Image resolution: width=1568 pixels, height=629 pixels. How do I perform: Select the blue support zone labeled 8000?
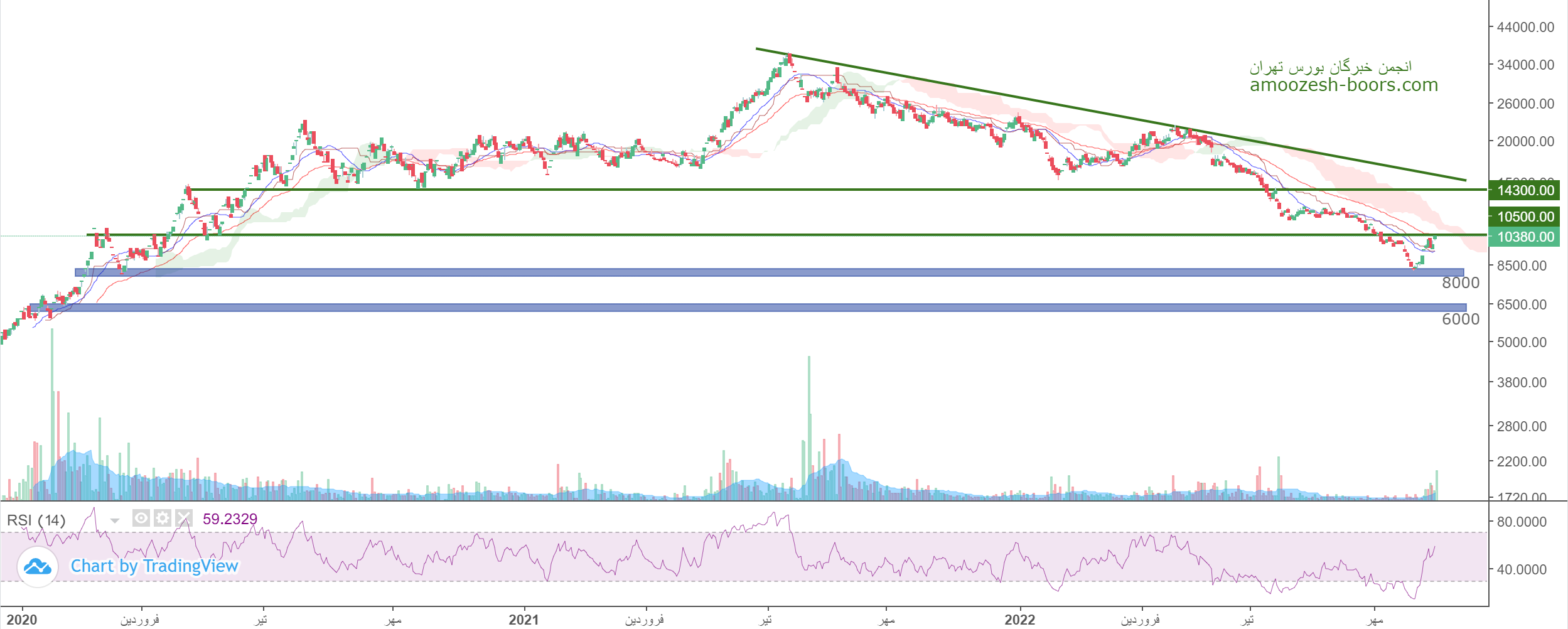point(753,272)
